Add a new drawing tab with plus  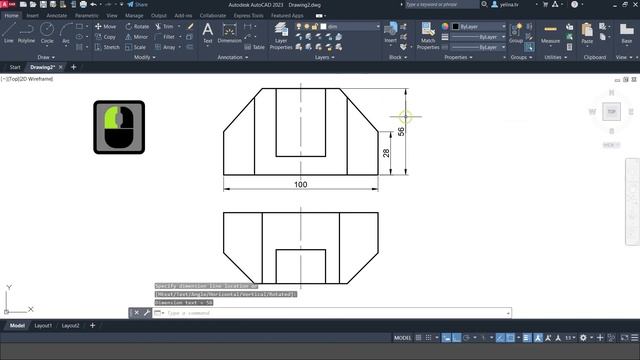pyautogui.click(x=73, y=67)
